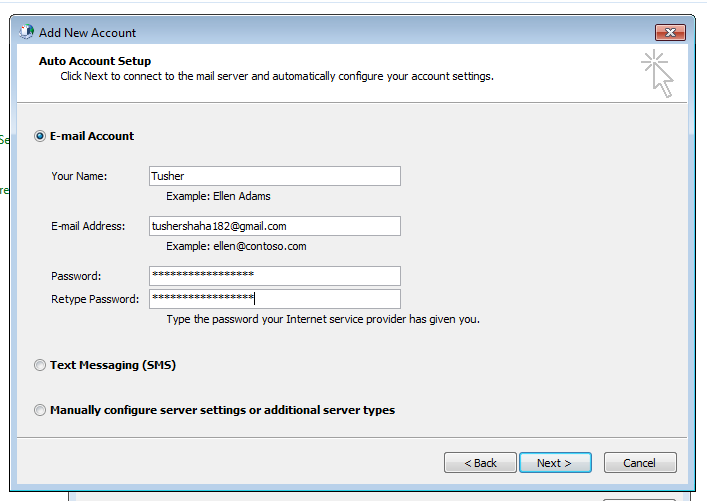Click inside the Retype Password field
This screenshot has height=501, width=707.
(274, 299)
